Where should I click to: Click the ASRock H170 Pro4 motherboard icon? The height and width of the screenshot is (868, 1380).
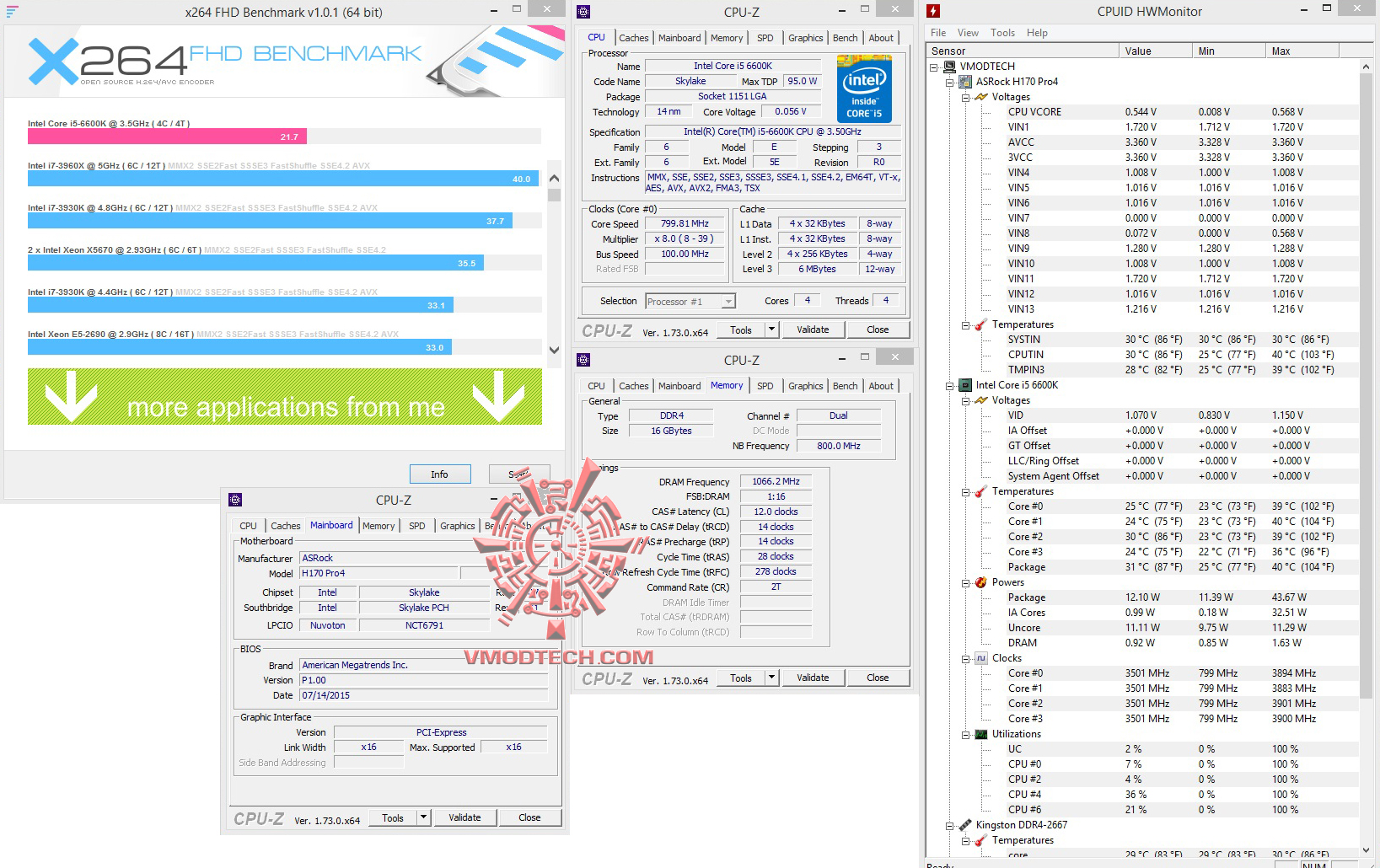(965, 82)
